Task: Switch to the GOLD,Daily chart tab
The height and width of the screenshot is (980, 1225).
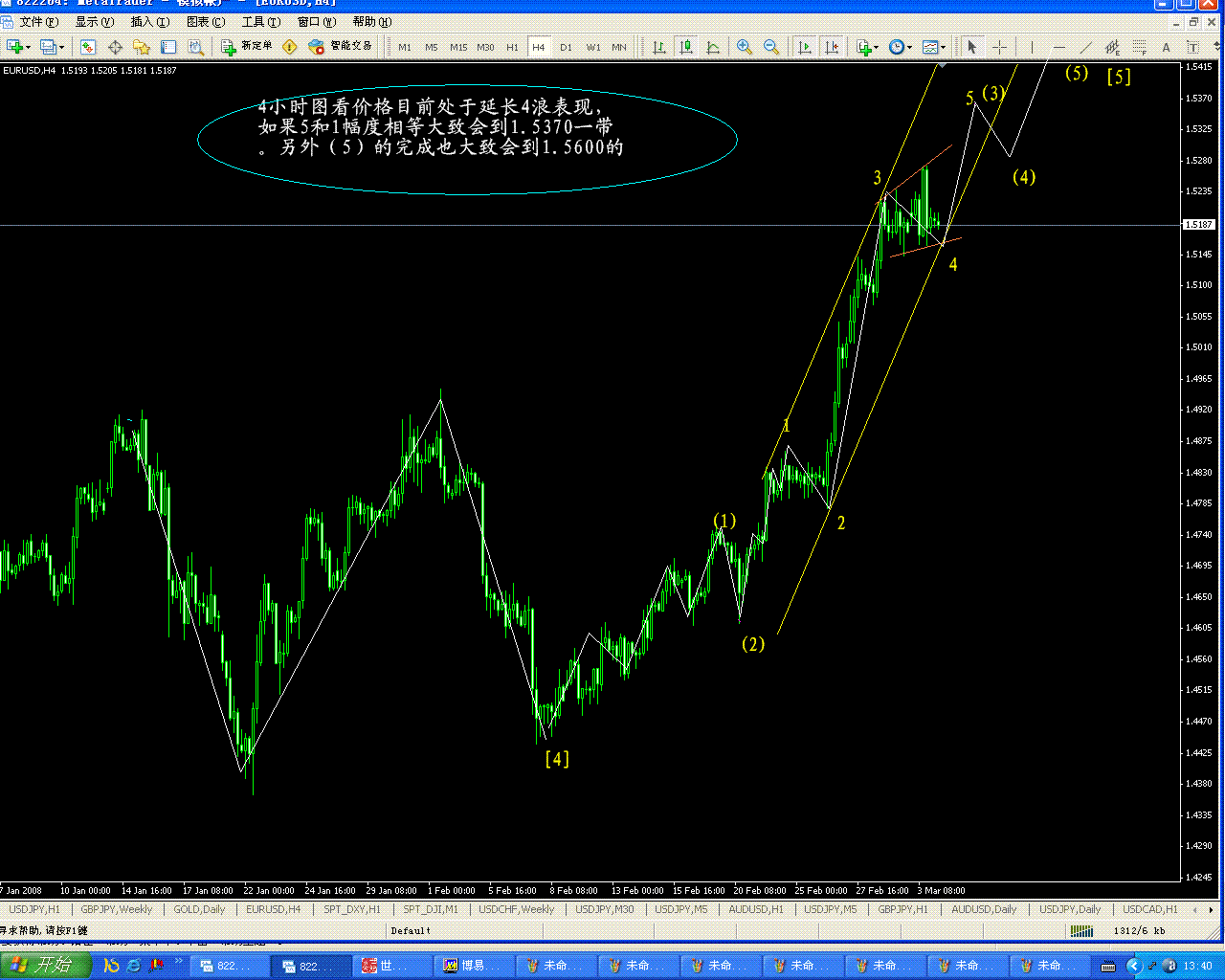Action: (199, 909)
